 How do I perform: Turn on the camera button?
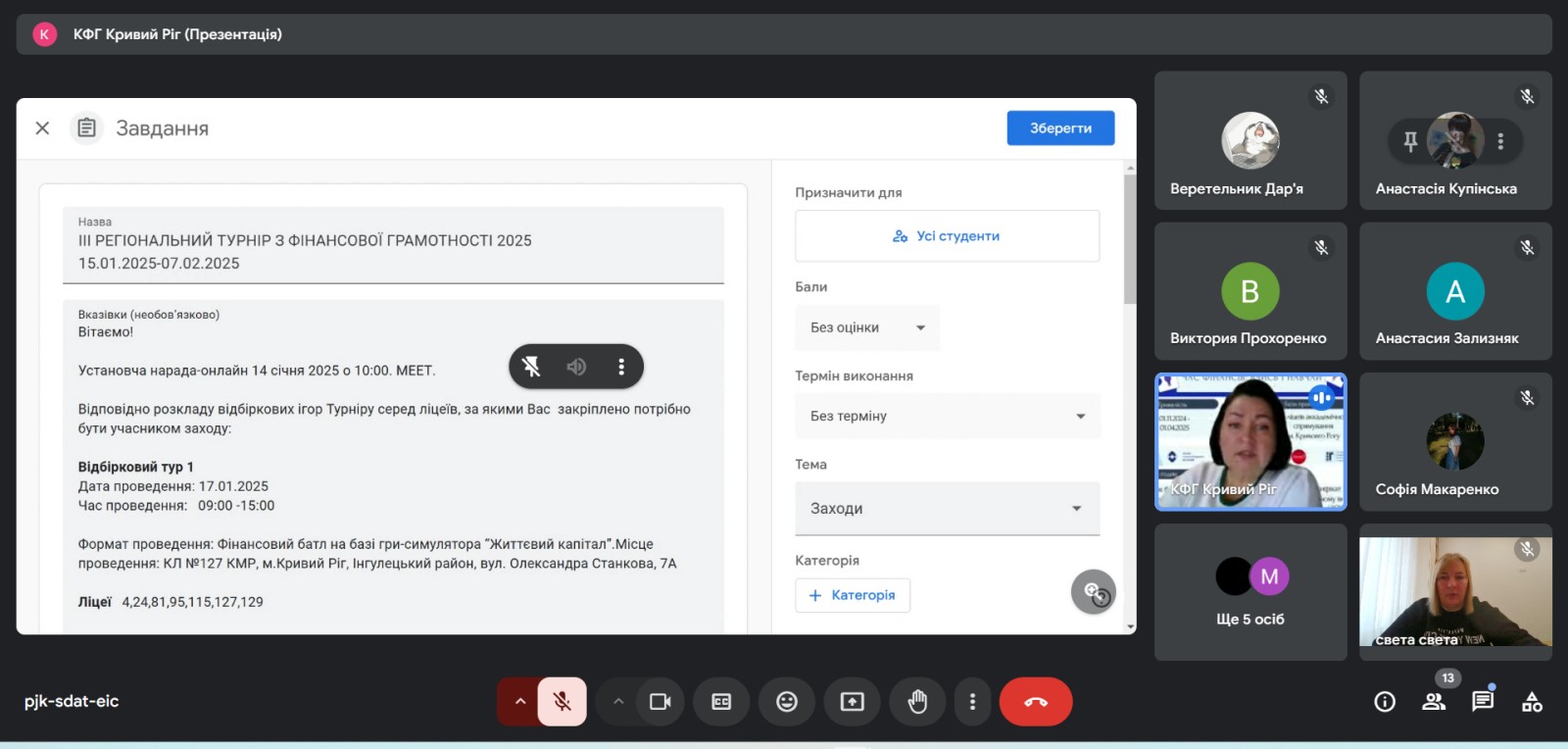661,702
